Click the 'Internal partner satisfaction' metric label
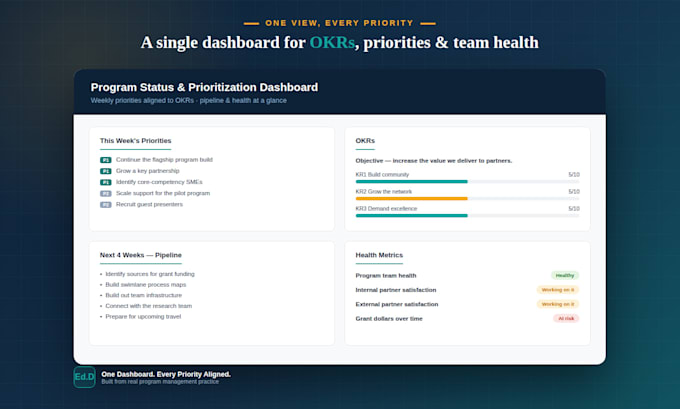 (396, 290)
